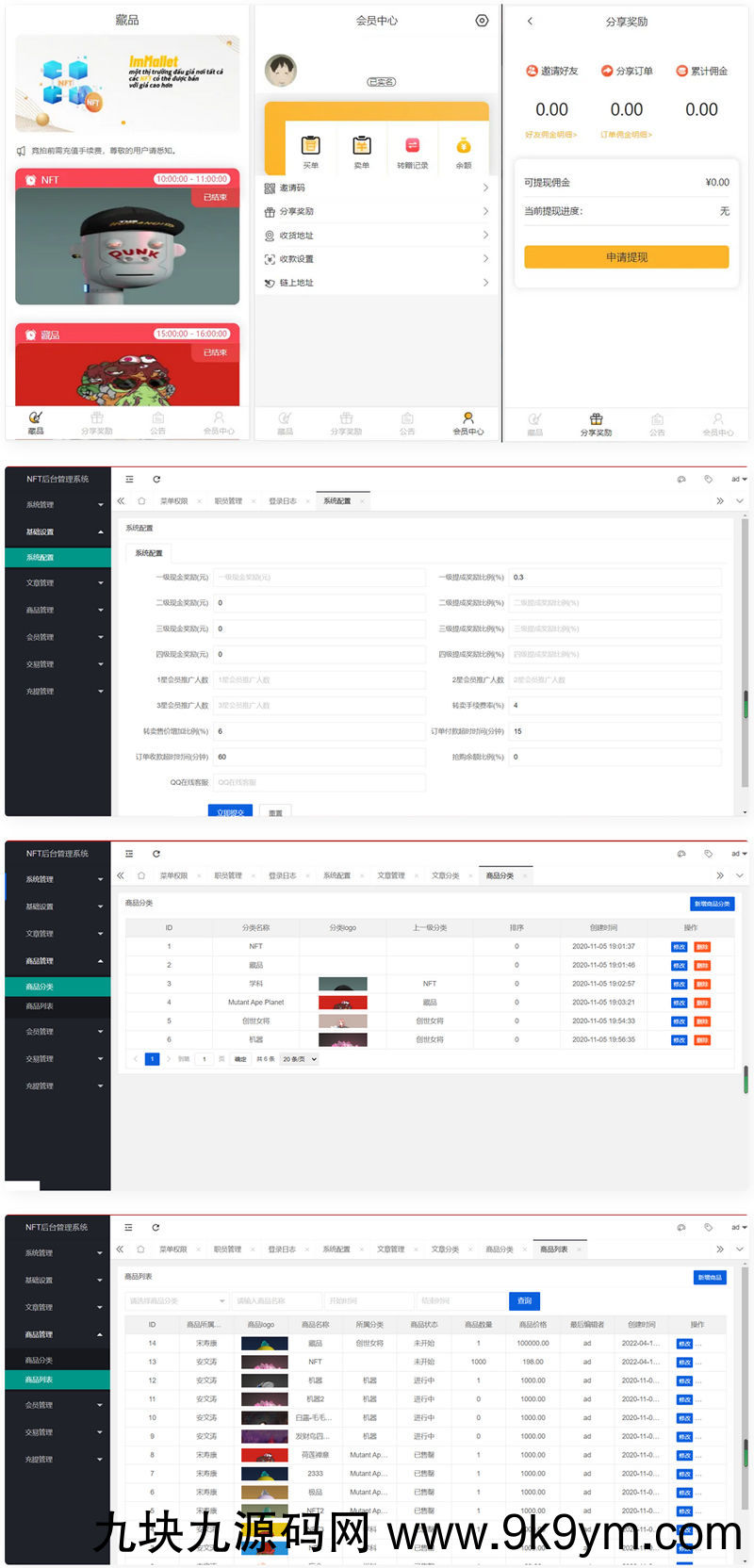The image size is (754, 1568).
Task: Tap the 买单 order icon
Action: click(310, 145)
